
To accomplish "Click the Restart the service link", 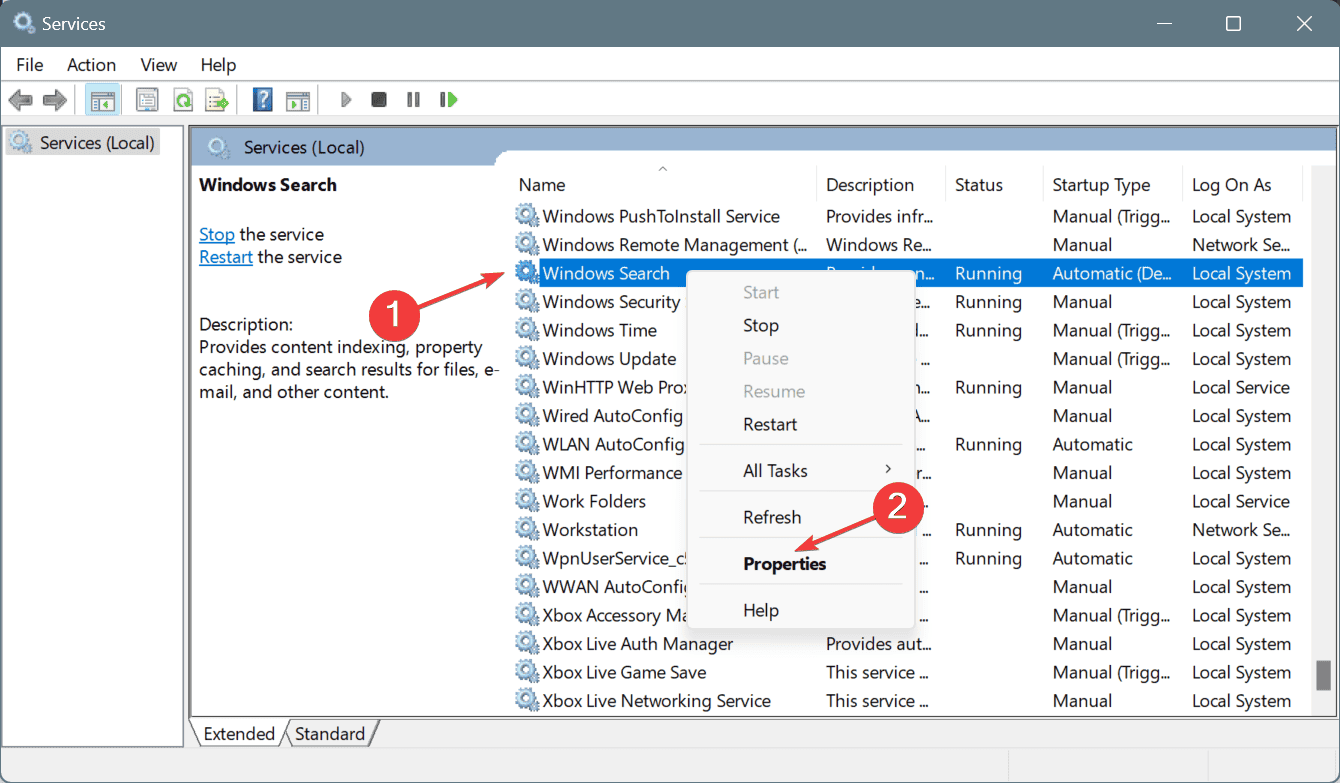I will click(226, 257).
